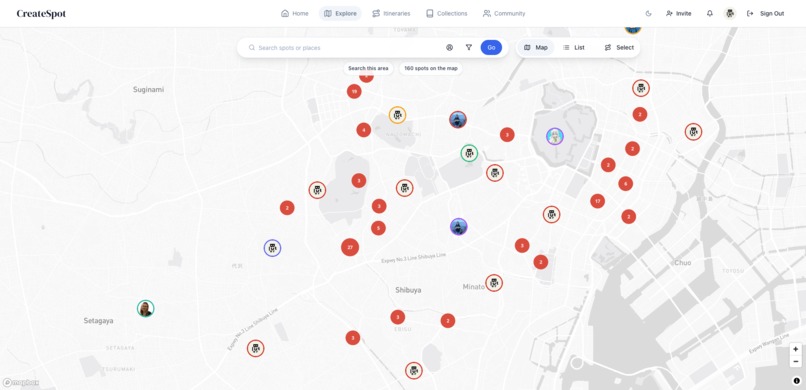Open the user profile avatar in header
806x390 pixels.
[729, 13]
